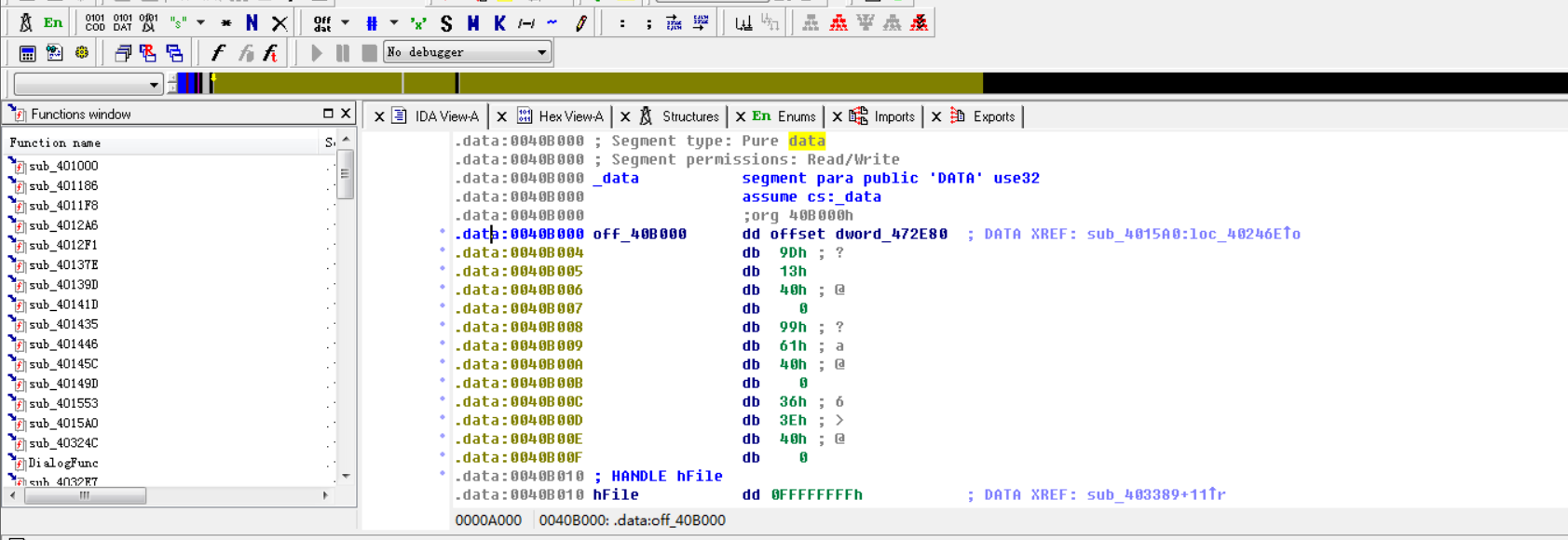Click the yellow gear icon
This screenshot has height=540, width=1568.
tap(82, 53)
